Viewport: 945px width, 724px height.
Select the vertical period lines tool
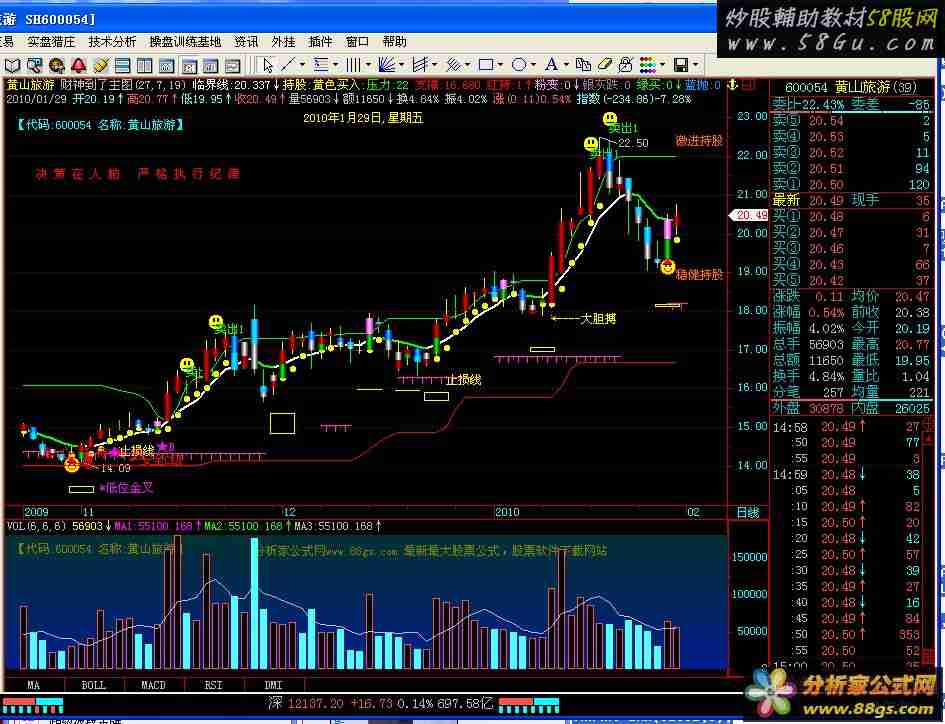pyautogui.click(x=353, y=65)
